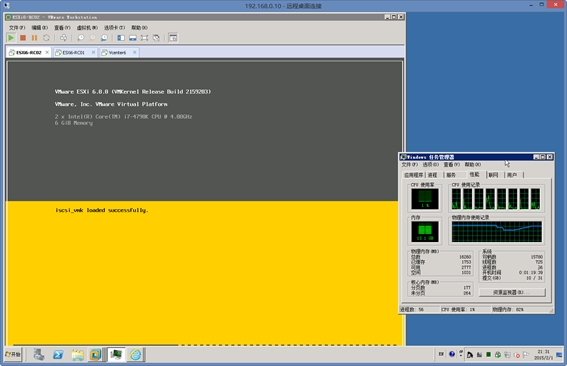The image size is (567, 366).
Task: Switch to Task Manager 用户 tab
Action: pos(512,175)
